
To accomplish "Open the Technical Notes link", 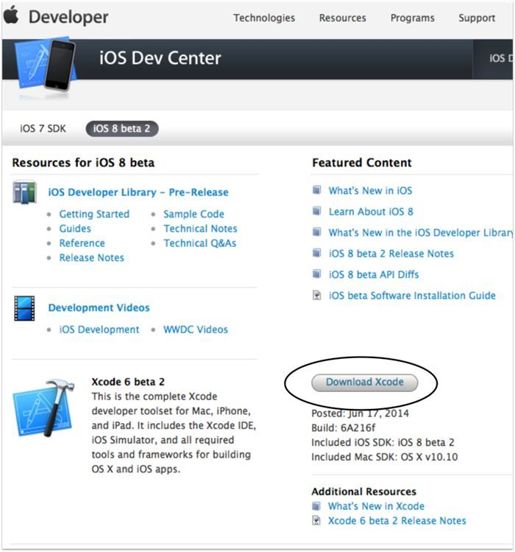I will tap(200, 228).
